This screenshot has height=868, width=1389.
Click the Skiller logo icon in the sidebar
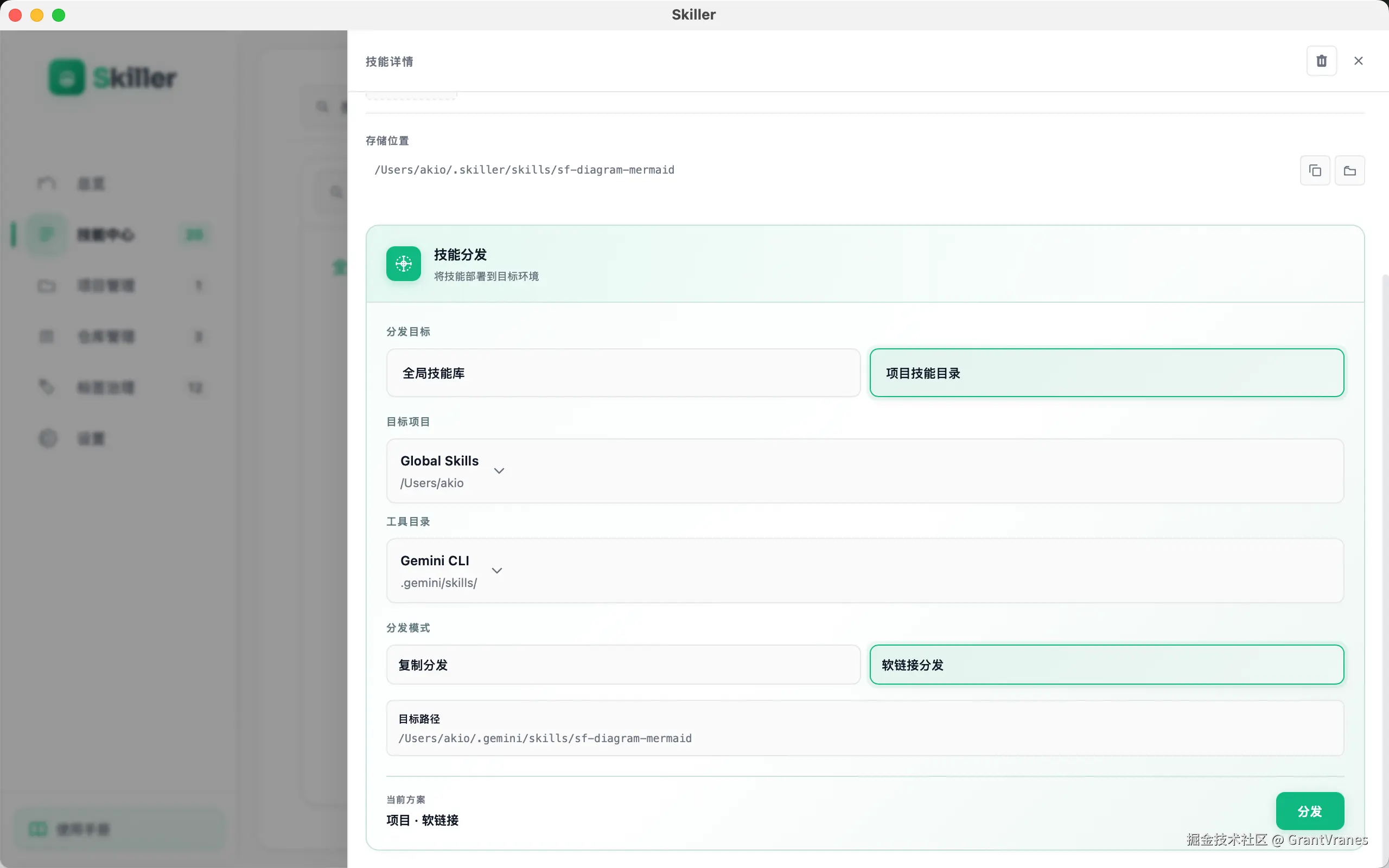click(x=67, y=78)
